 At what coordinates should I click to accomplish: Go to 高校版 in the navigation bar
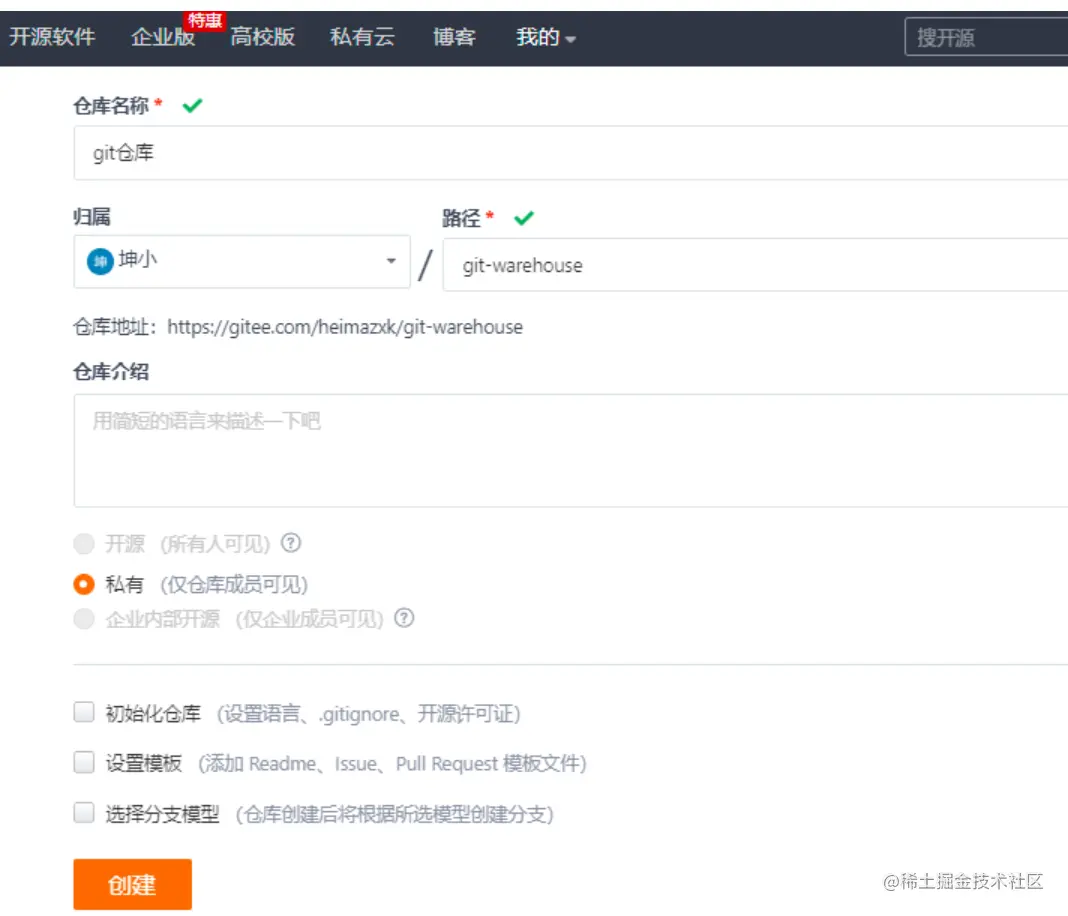click(x=263, y=37)
